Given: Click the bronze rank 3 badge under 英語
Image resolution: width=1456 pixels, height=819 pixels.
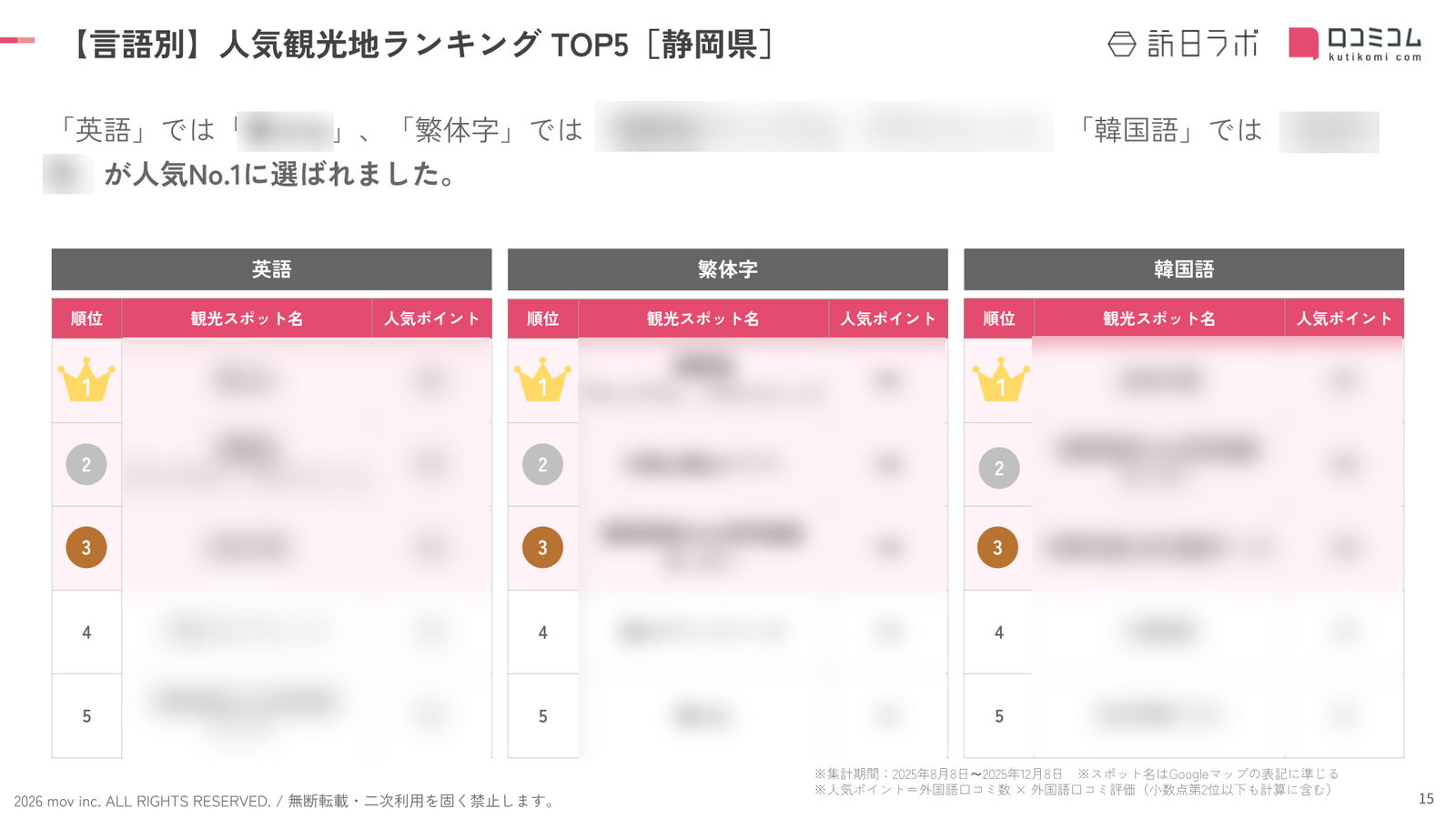Looking at the screenshot, I should (x=86, y=548).
